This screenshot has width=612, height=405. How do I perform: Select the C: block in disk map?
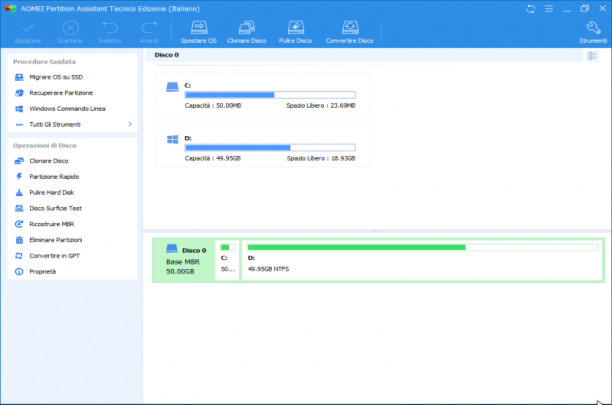click(x=227, y=260)
